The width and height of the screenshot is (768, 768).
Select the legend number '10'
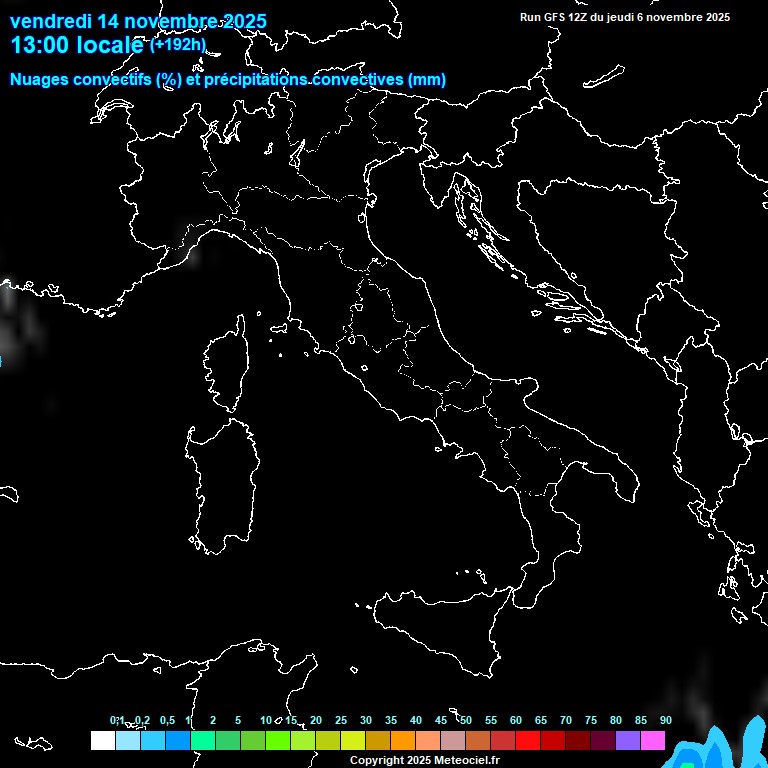266,720
